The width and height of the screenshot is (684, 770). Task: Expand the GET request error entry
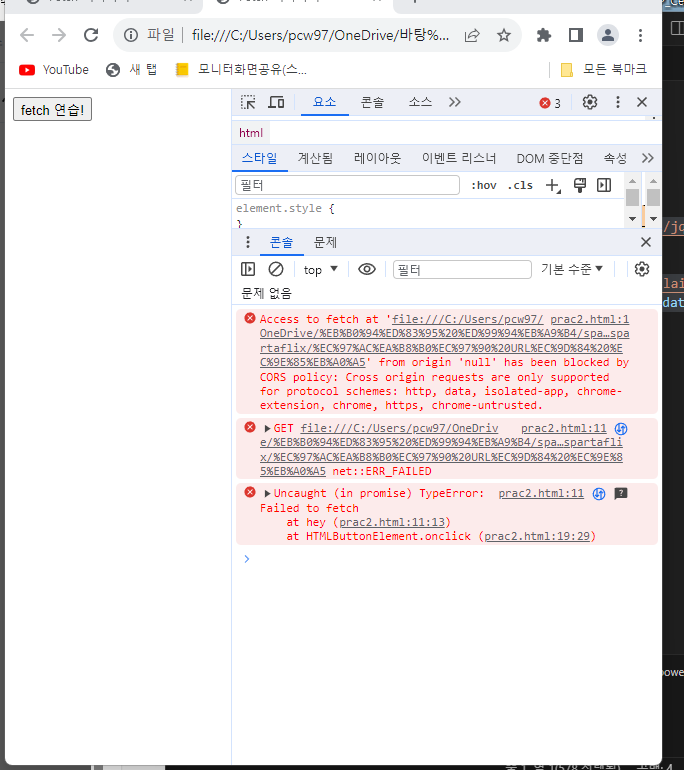click(268, 429)
